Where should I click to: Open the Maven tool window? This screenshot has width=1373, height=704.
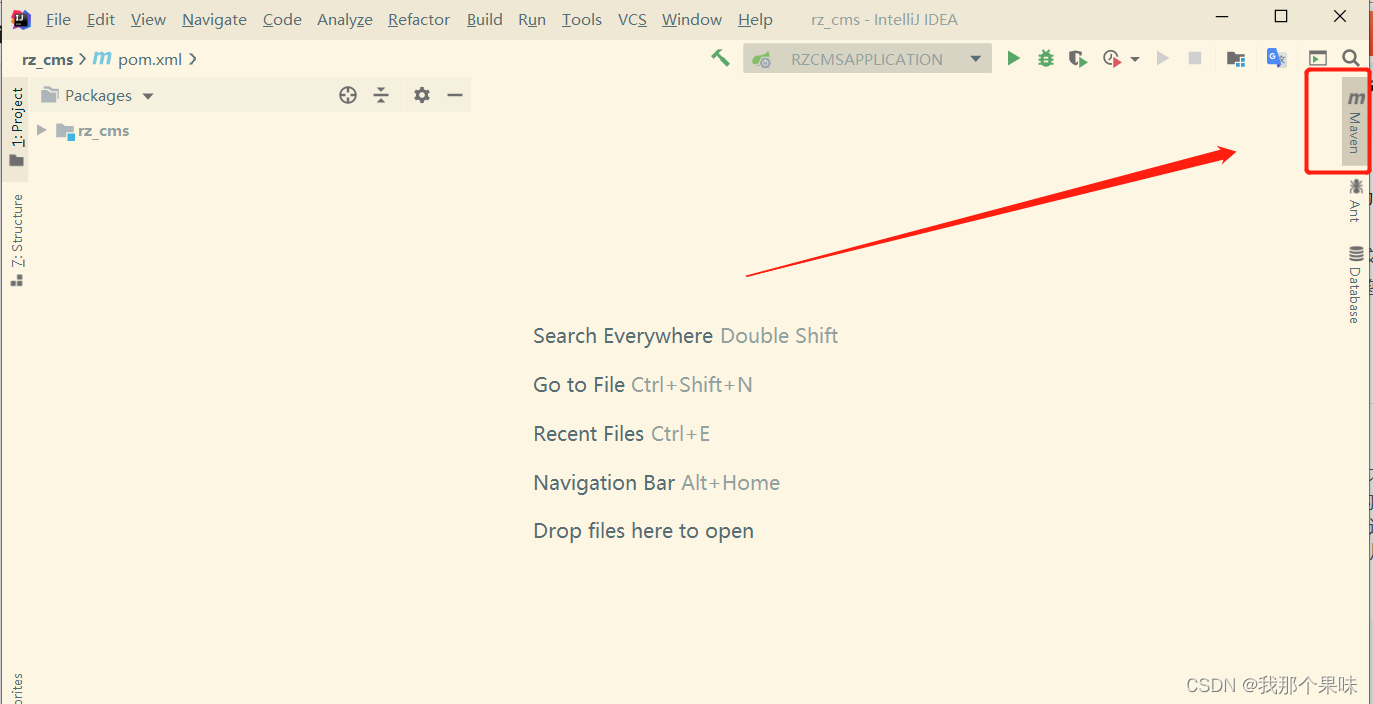pyautogui.click(x=1356, y=120)
